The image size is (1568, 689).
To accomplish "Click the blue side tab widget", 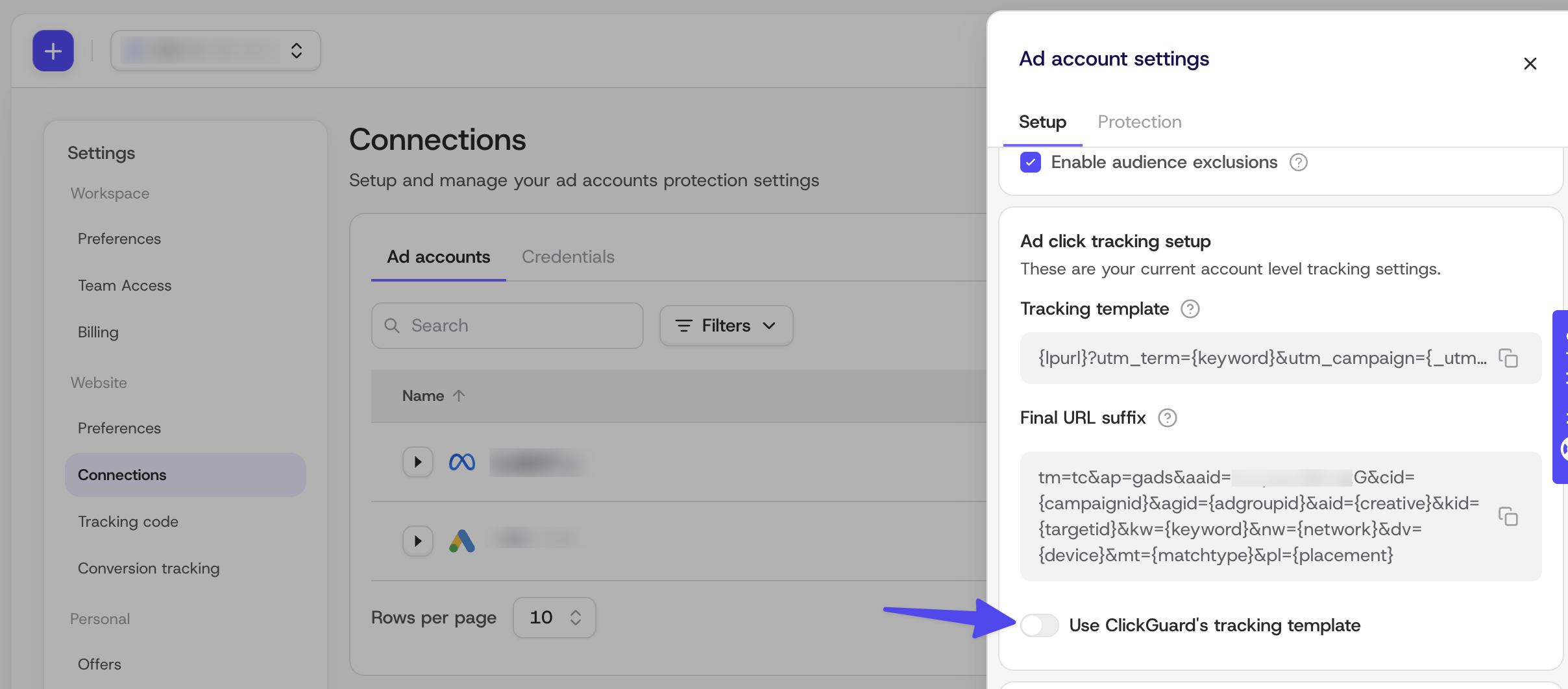I will point(1560,397).
